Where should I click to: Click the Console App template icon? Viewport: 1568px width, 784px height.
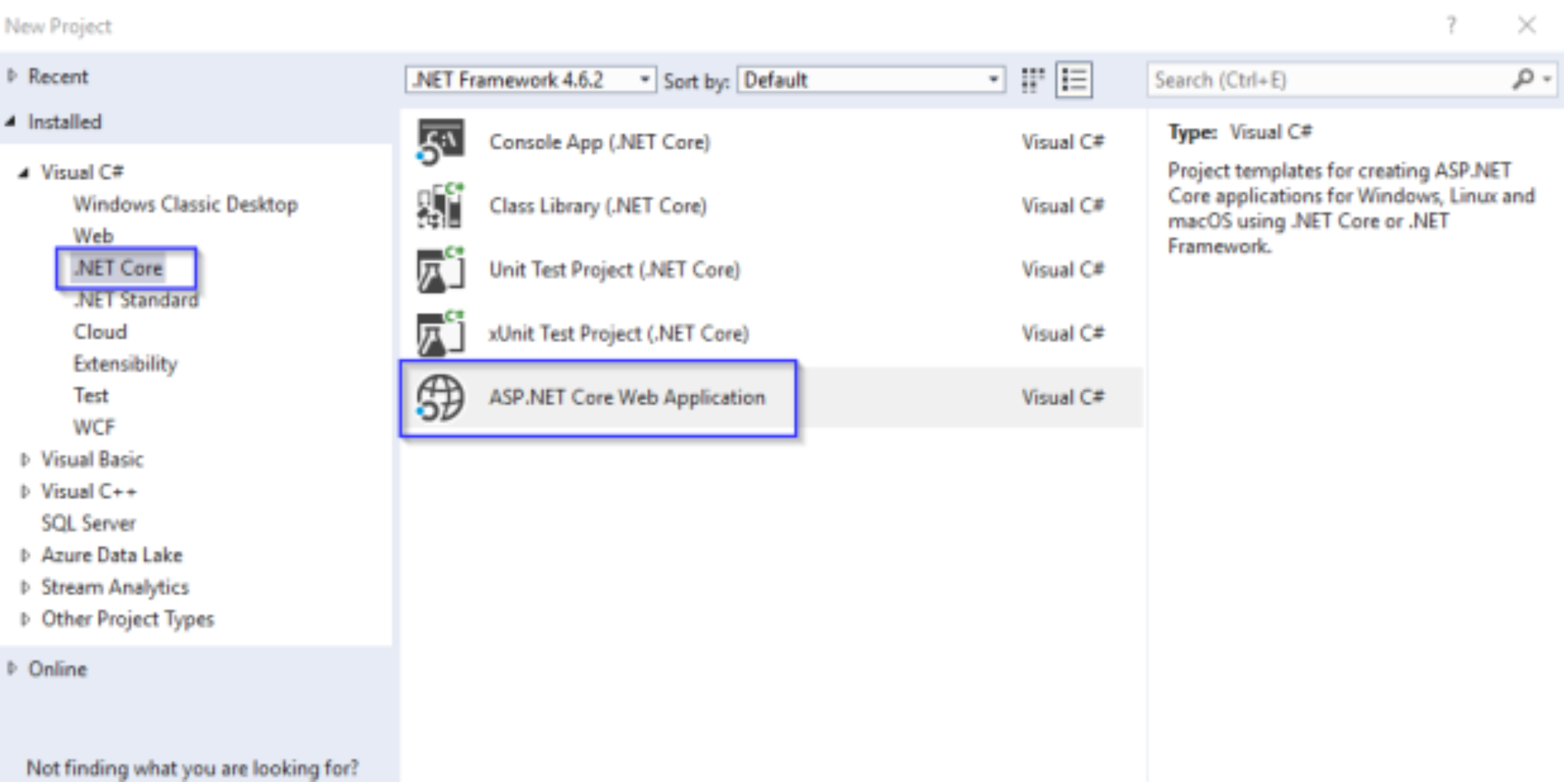(440, 141)
